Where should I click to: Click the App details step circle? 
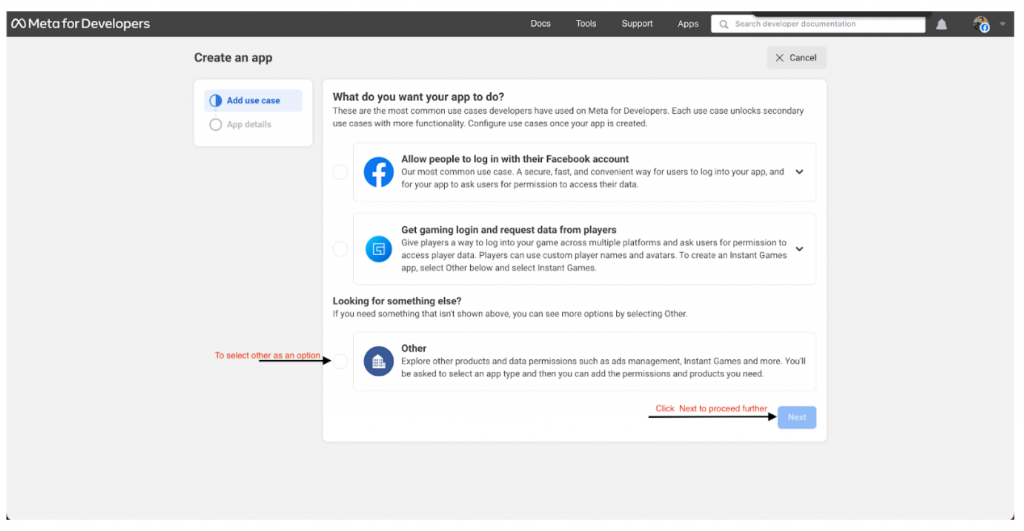pyautogui.click(x=216, y=124)
